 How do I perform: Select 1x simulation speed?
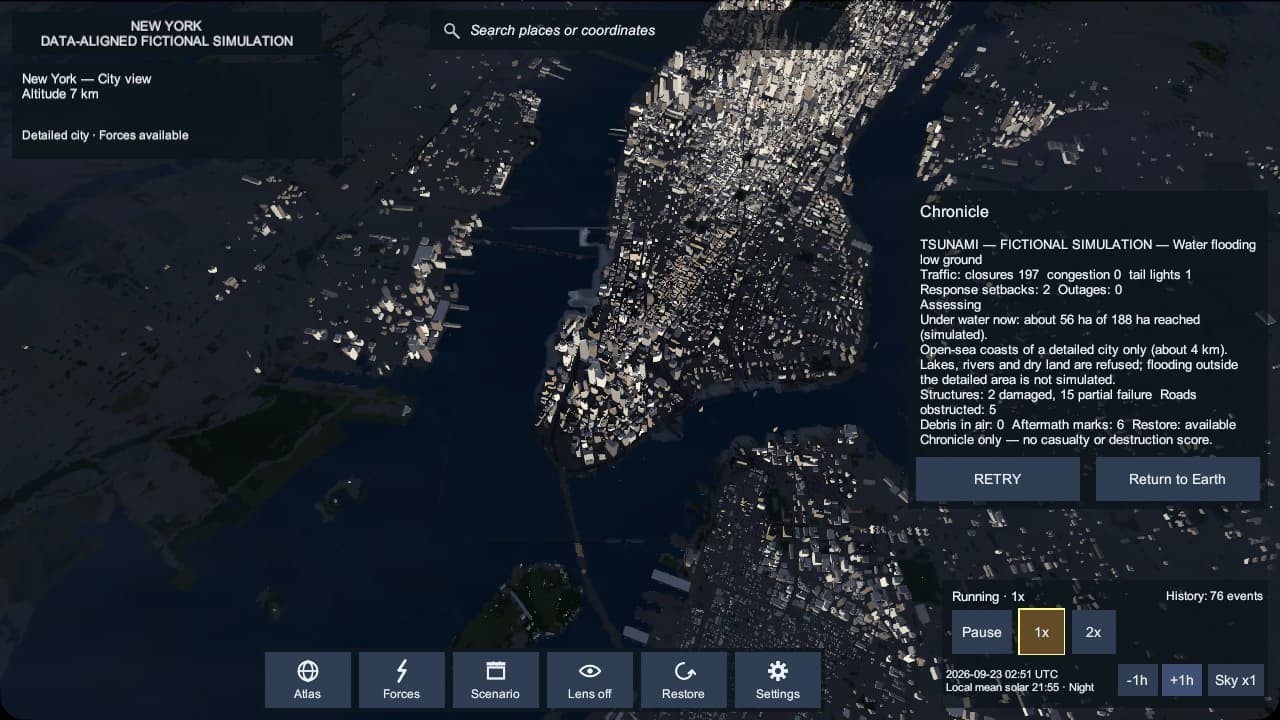click(x=1042, y=632)
